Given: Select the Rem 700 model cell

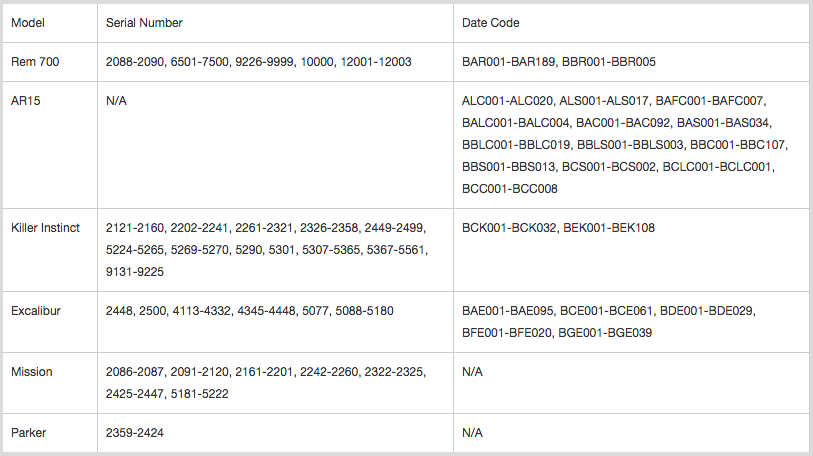Looking at the screenshot, I should 50,62.
